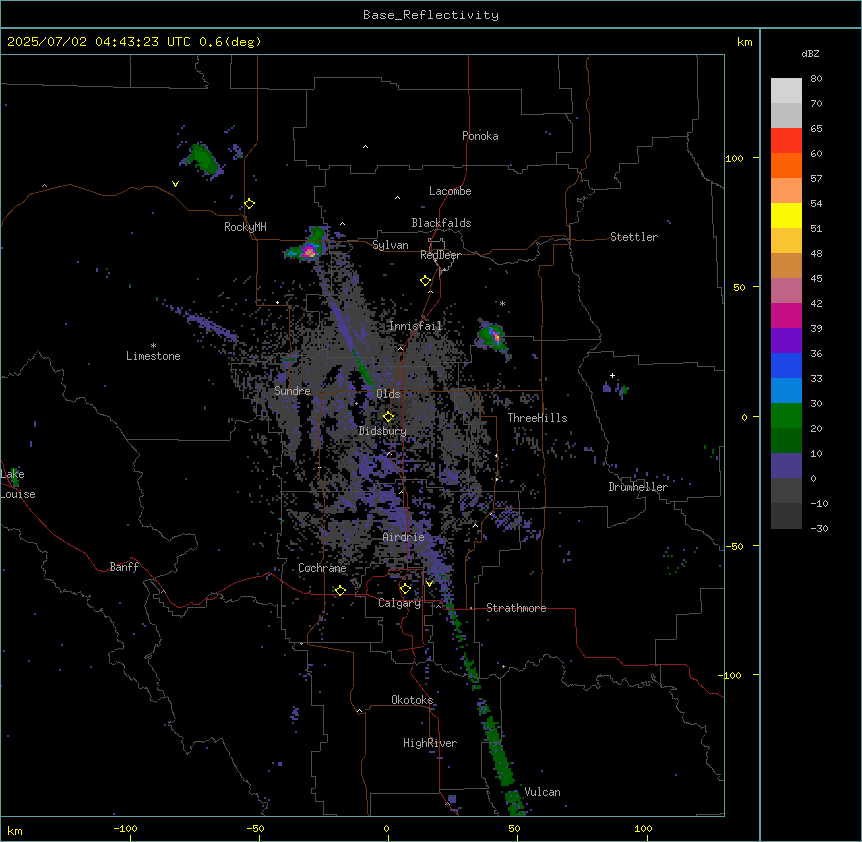Image resolution: width=862 pixels, height=842 pixels.
Task: Click the Sylvan map label
Action: [390, 245]
